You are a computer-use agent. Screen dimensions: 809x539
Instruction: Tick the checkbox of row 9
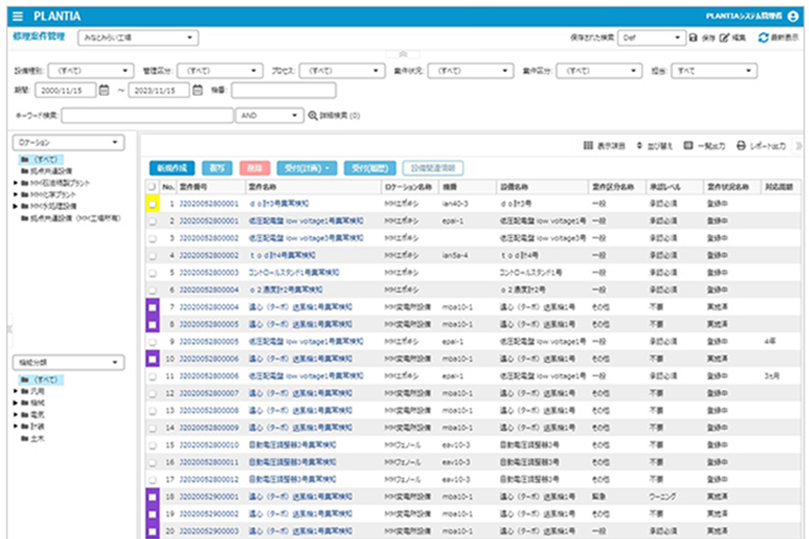coord(152,342)
